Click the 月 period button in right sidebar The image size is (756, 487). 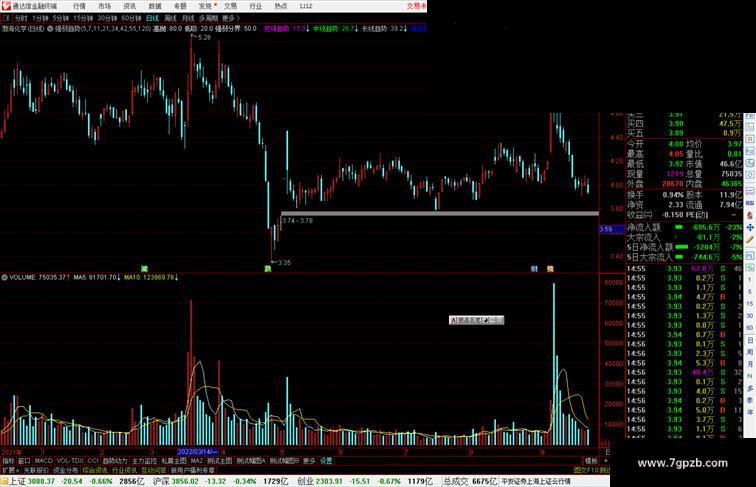pos(750,364)
